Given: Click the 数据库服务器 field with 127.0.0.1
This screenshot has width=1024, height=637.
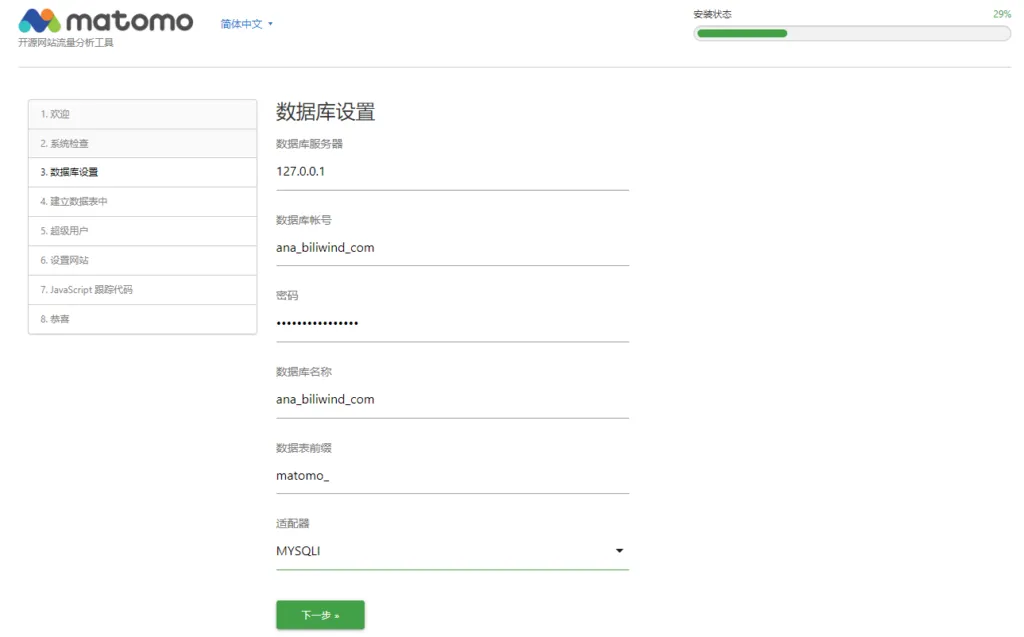Looking at the screenshot, I should click(x=451, y=171).
